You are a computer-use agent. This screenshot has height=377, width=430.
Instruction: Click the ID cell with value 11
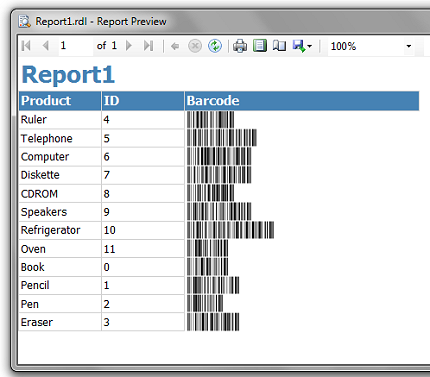(x=143, y=249)
